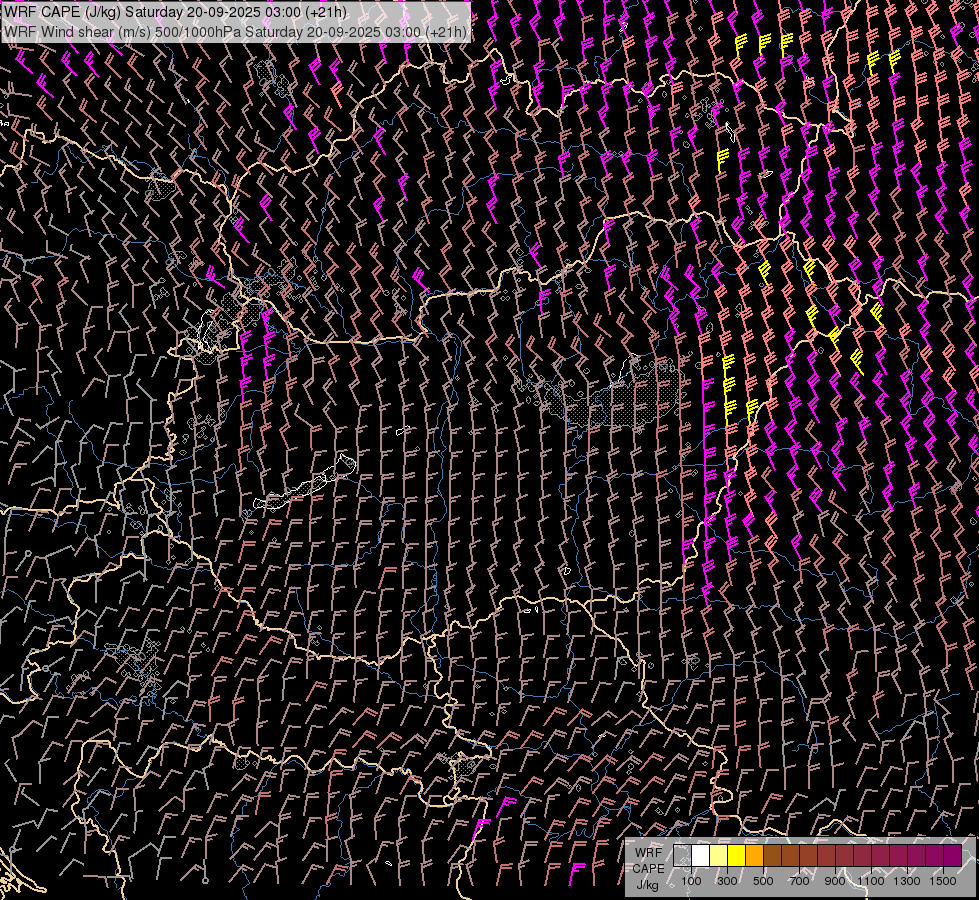Click the WRF CAPE (J/kg) title line

176,12
